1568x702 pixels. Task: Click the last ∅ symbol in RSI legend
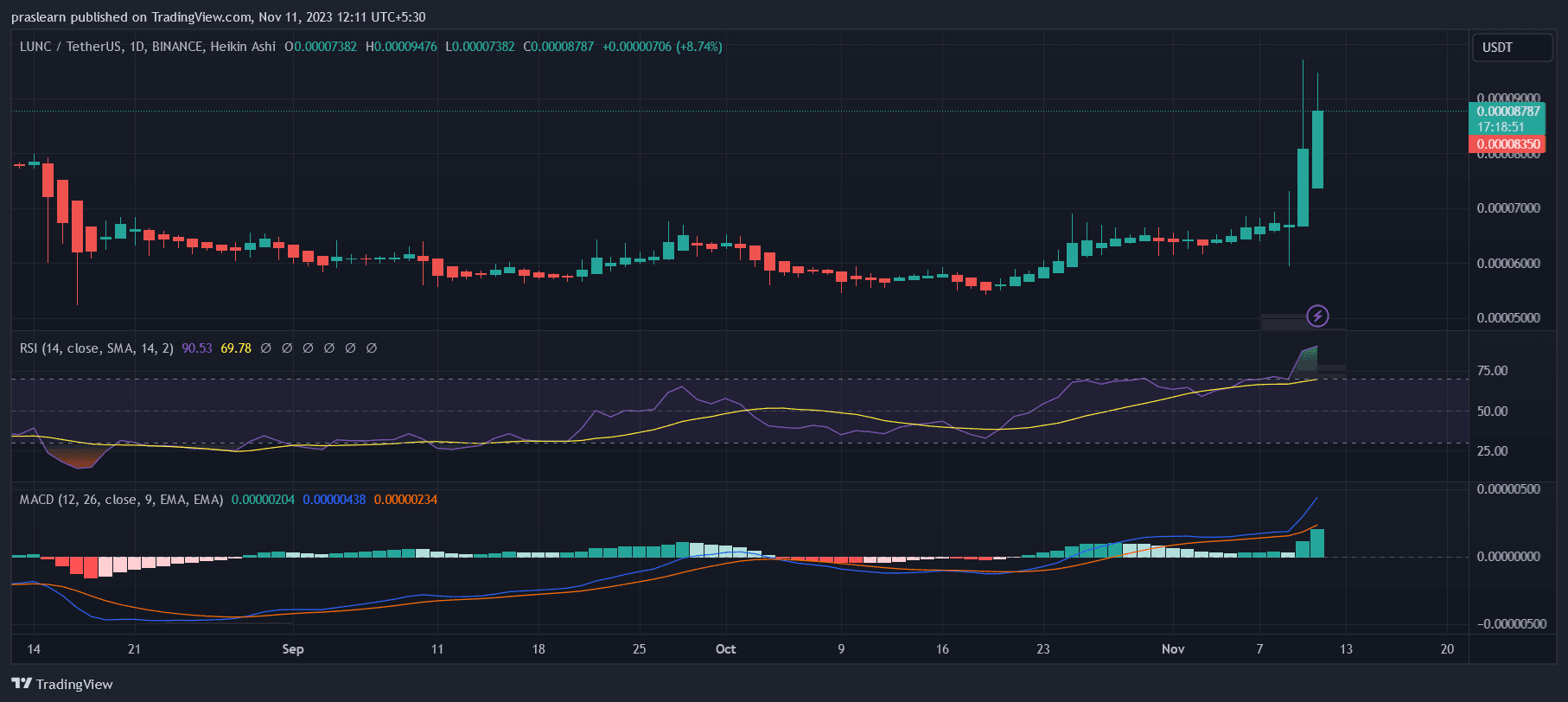(x=372, y=348)
